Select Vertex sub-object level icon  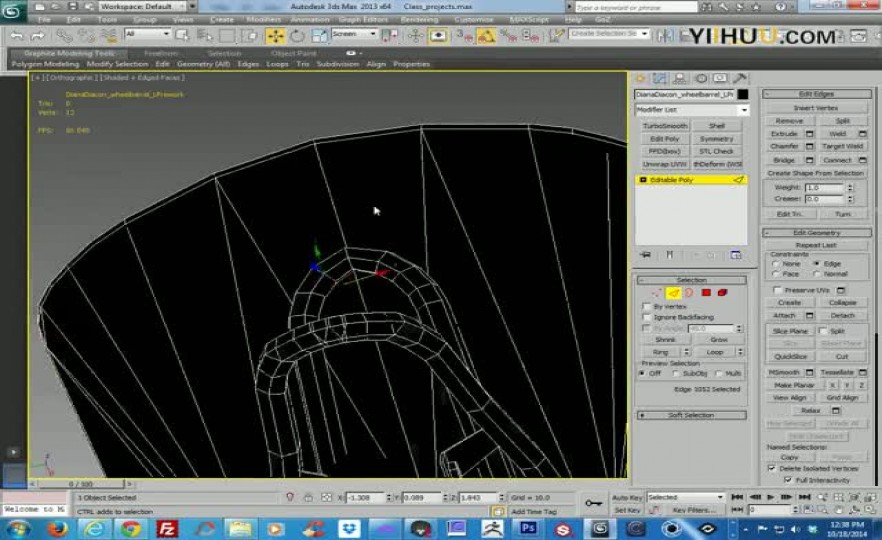(656, 292)
